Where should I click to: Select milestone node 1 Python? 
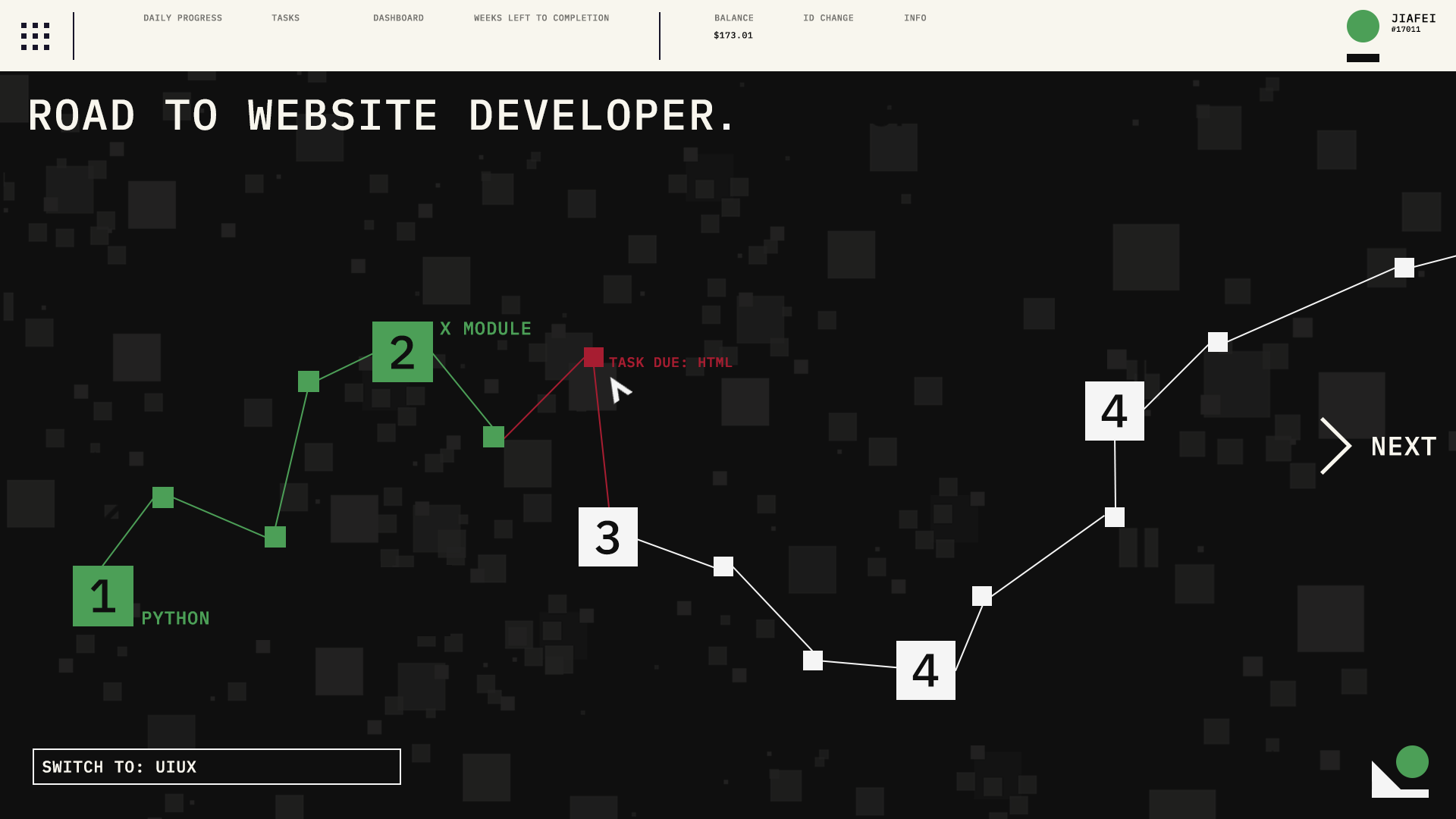click(x=103, y=596)
